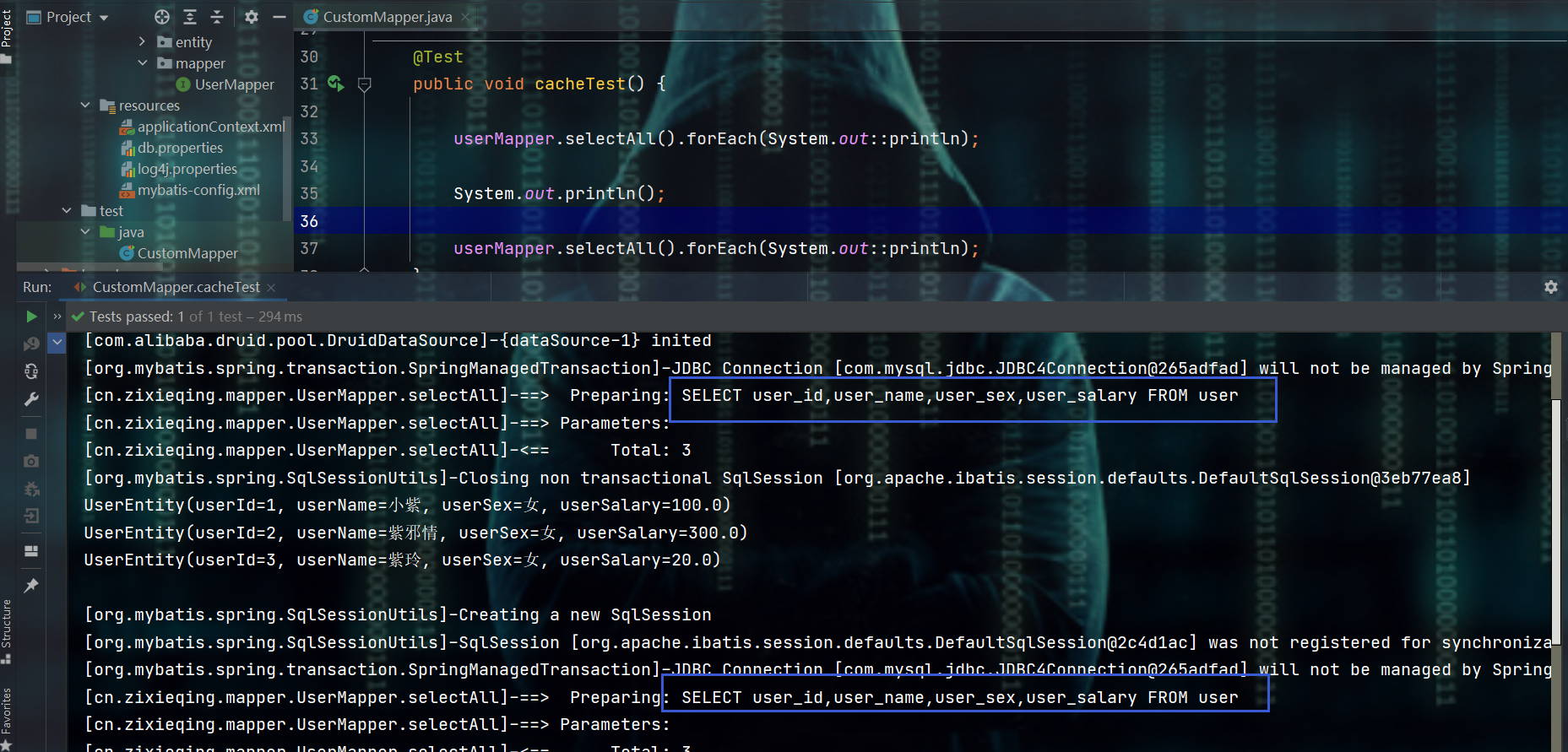Open Project panel settings gear
The width and height of the screenshot is (1568, 752).
252,17
